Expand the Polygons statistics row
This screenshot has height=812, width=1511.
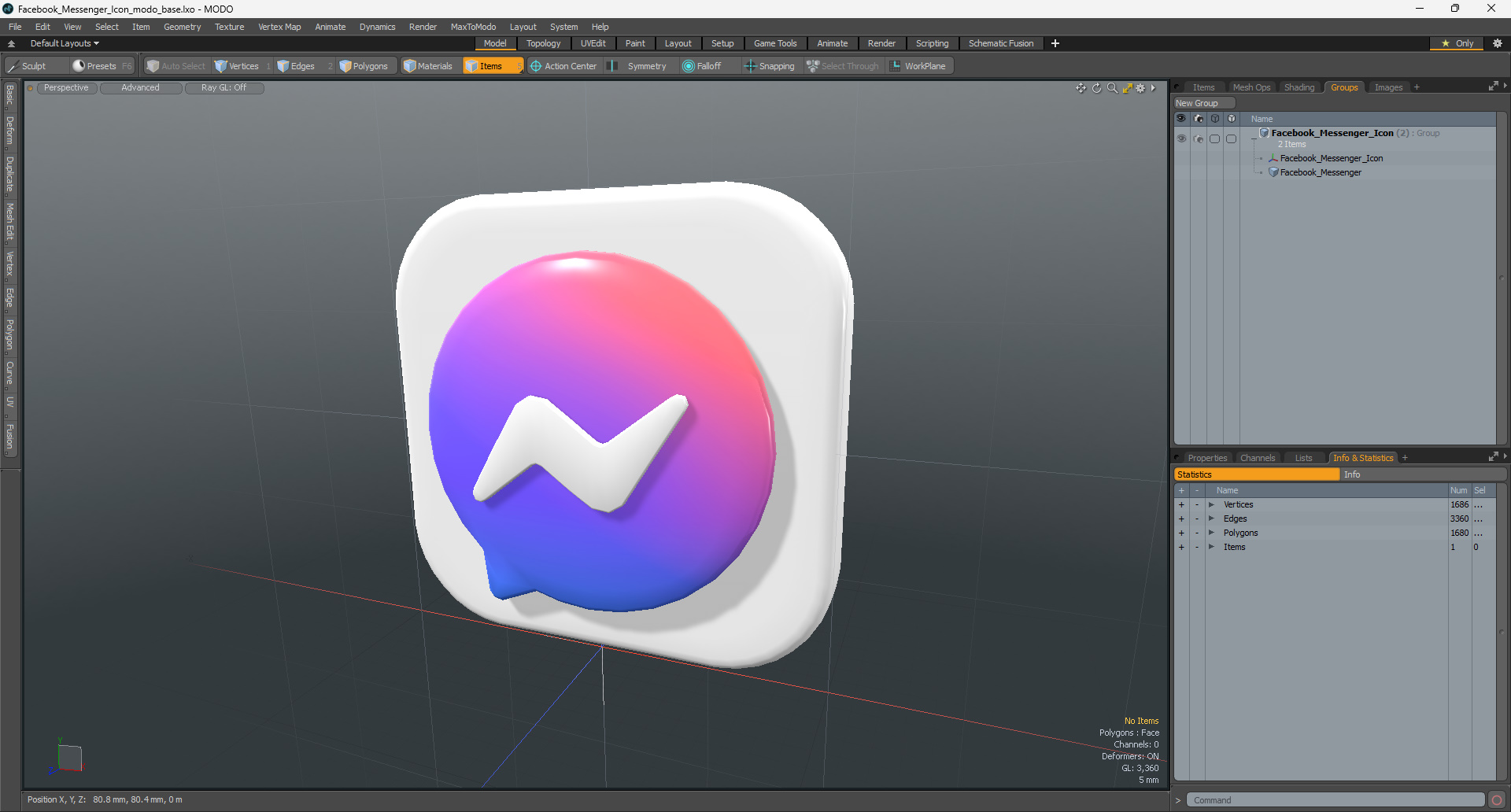(x=1211, y=533)
